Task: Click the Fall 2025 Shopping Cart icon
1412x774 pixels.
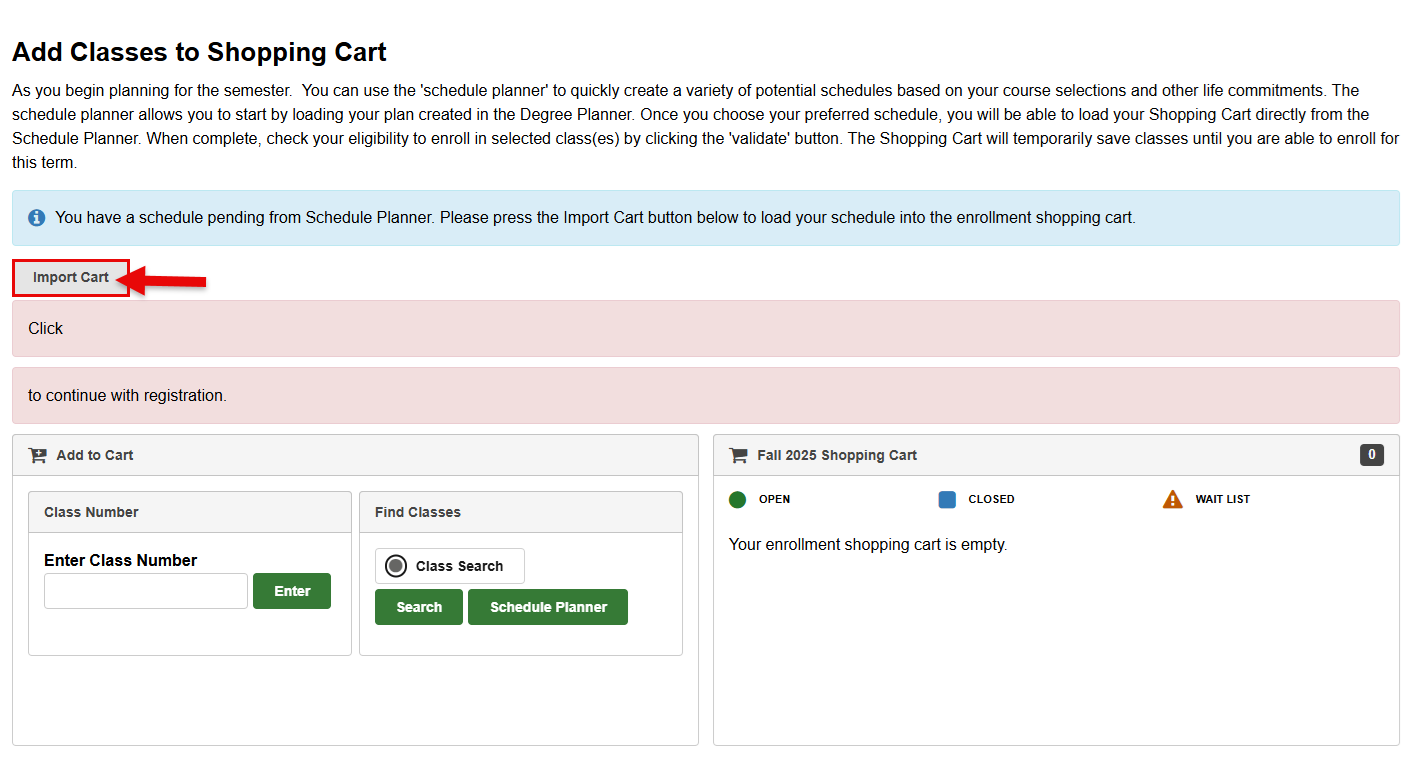Action: coord(737,454)
